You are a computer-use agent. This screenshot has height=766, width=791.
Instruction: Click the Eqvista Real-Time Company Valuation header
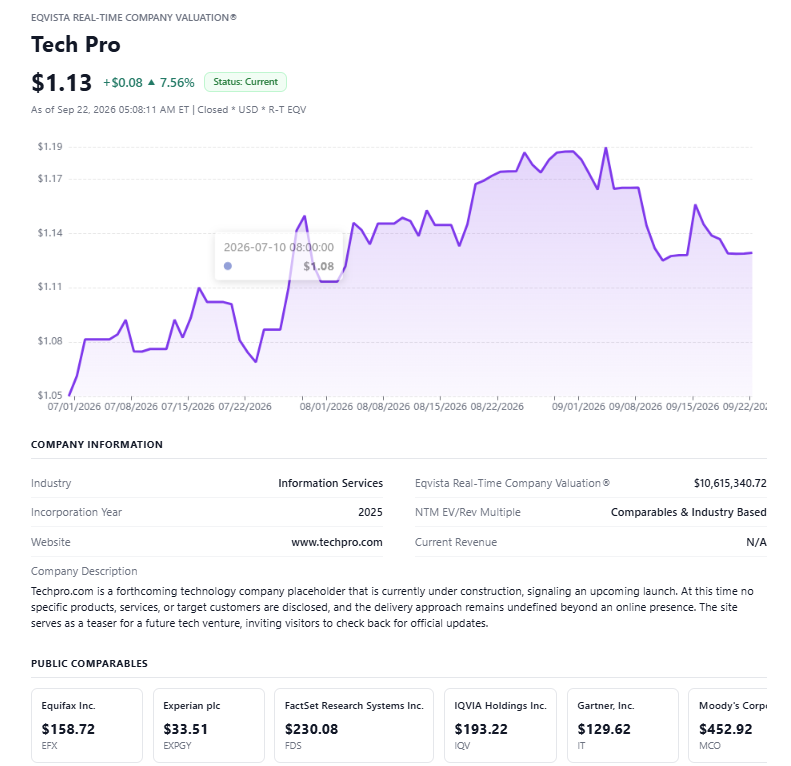(134, 18)
